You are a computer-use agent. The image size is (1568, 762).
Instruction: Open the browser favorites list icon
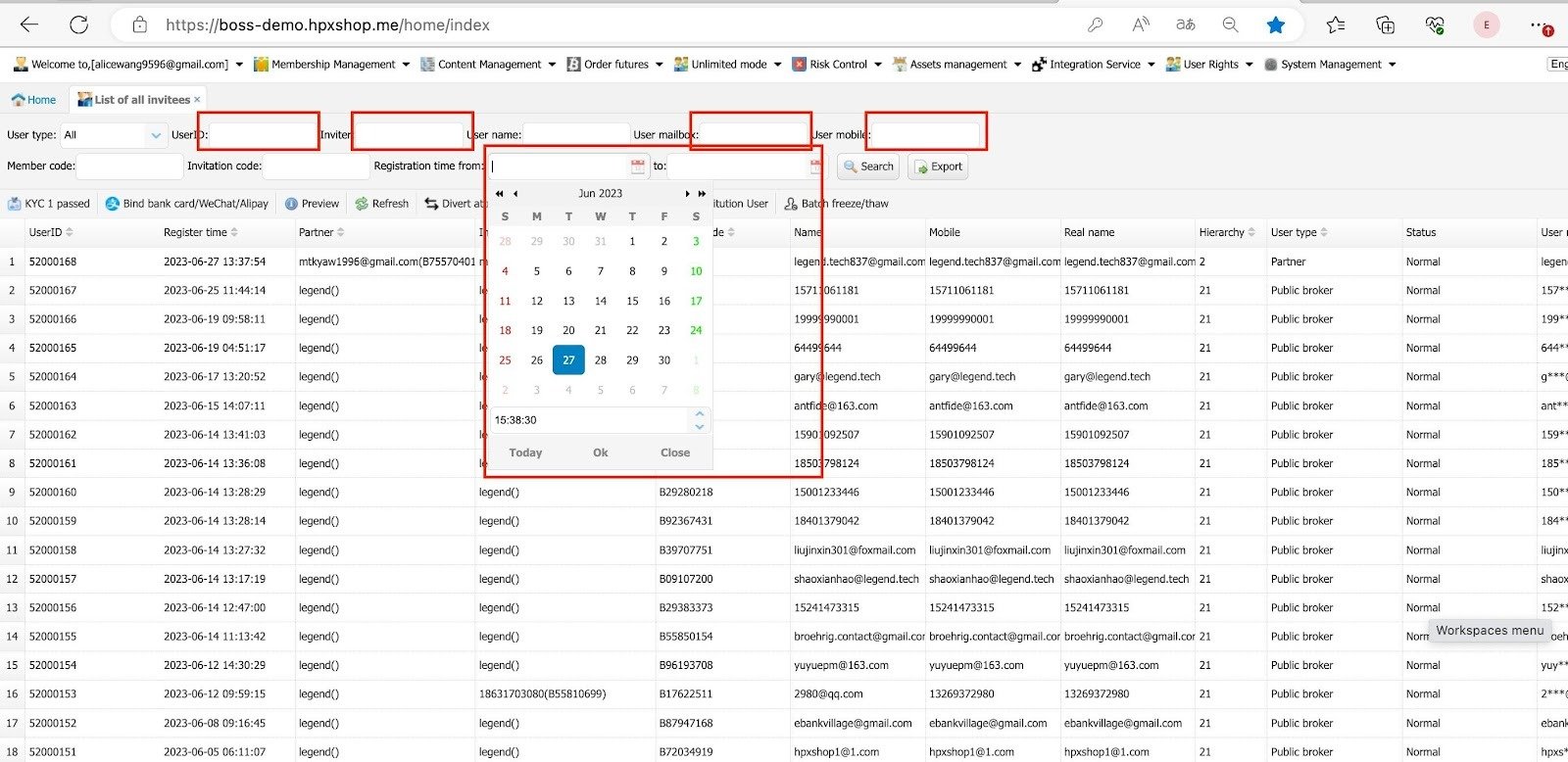[x=1335, y=25]
